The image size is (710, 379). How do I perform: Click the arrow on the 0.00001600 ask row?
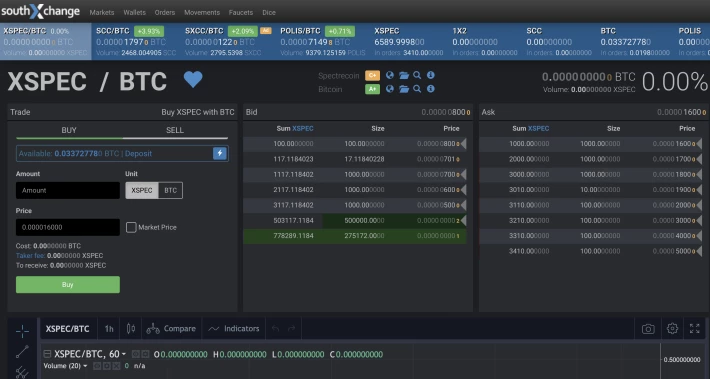(x=699, y=144)
